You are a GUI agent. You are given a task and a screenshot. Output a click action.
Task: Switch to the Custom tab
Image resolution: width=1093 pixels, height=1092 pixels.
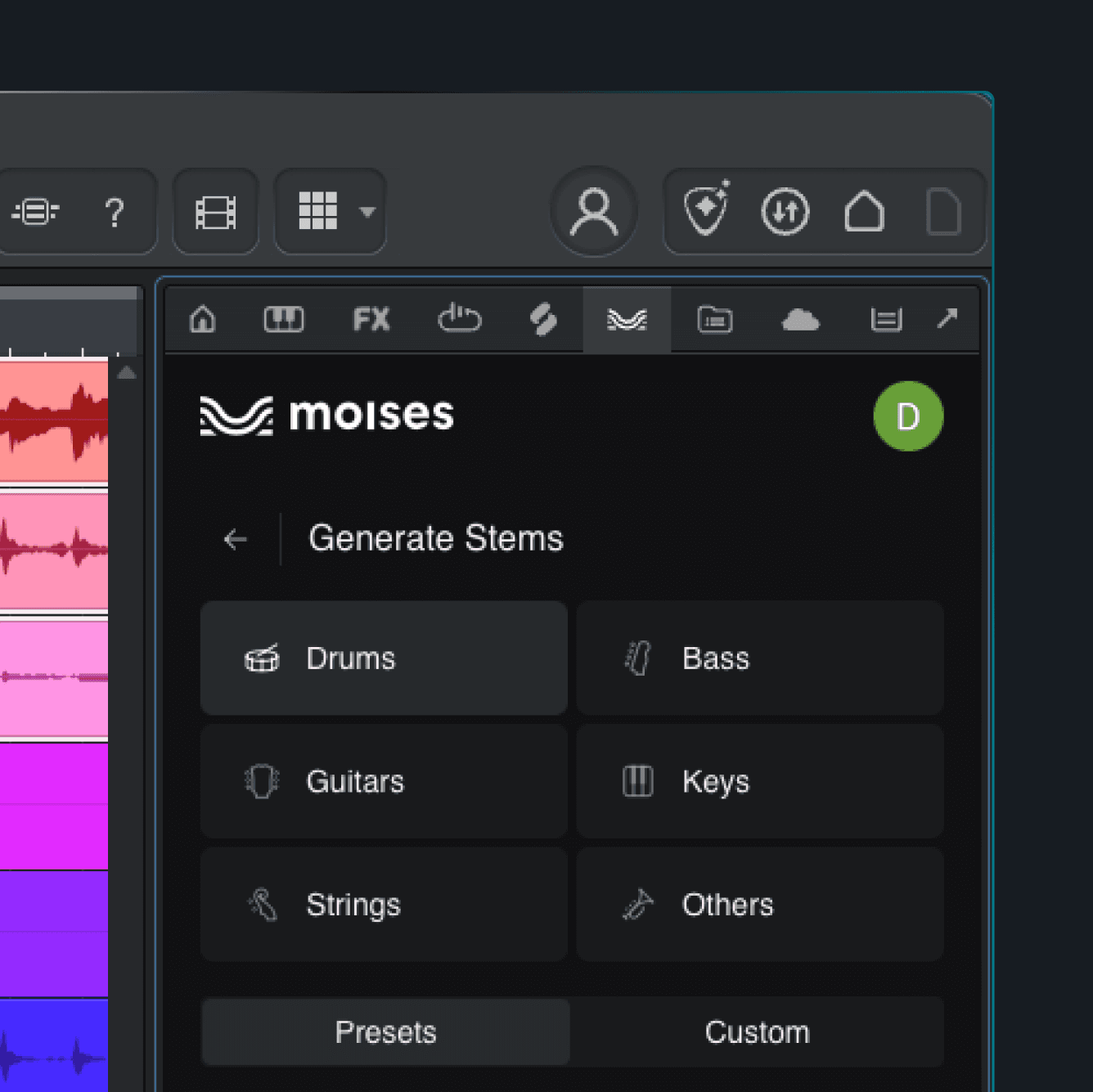758,1032
